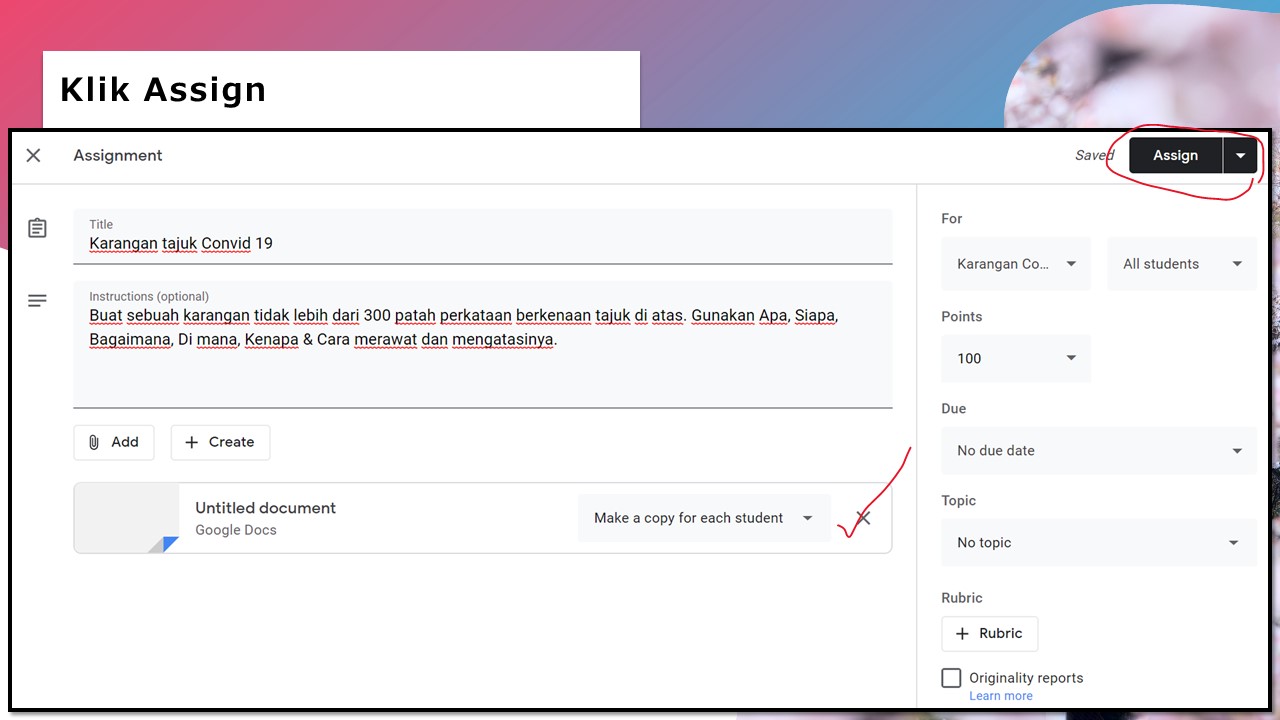The image size is (1280, 720).
Task: Open the Points 100 dropdown
Action: coord(1016,358)
